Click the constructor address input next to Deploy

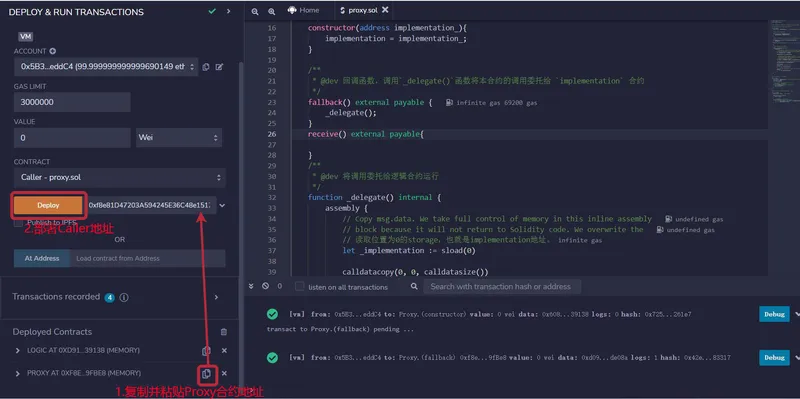pyautogui.click(x=151, y=205)
